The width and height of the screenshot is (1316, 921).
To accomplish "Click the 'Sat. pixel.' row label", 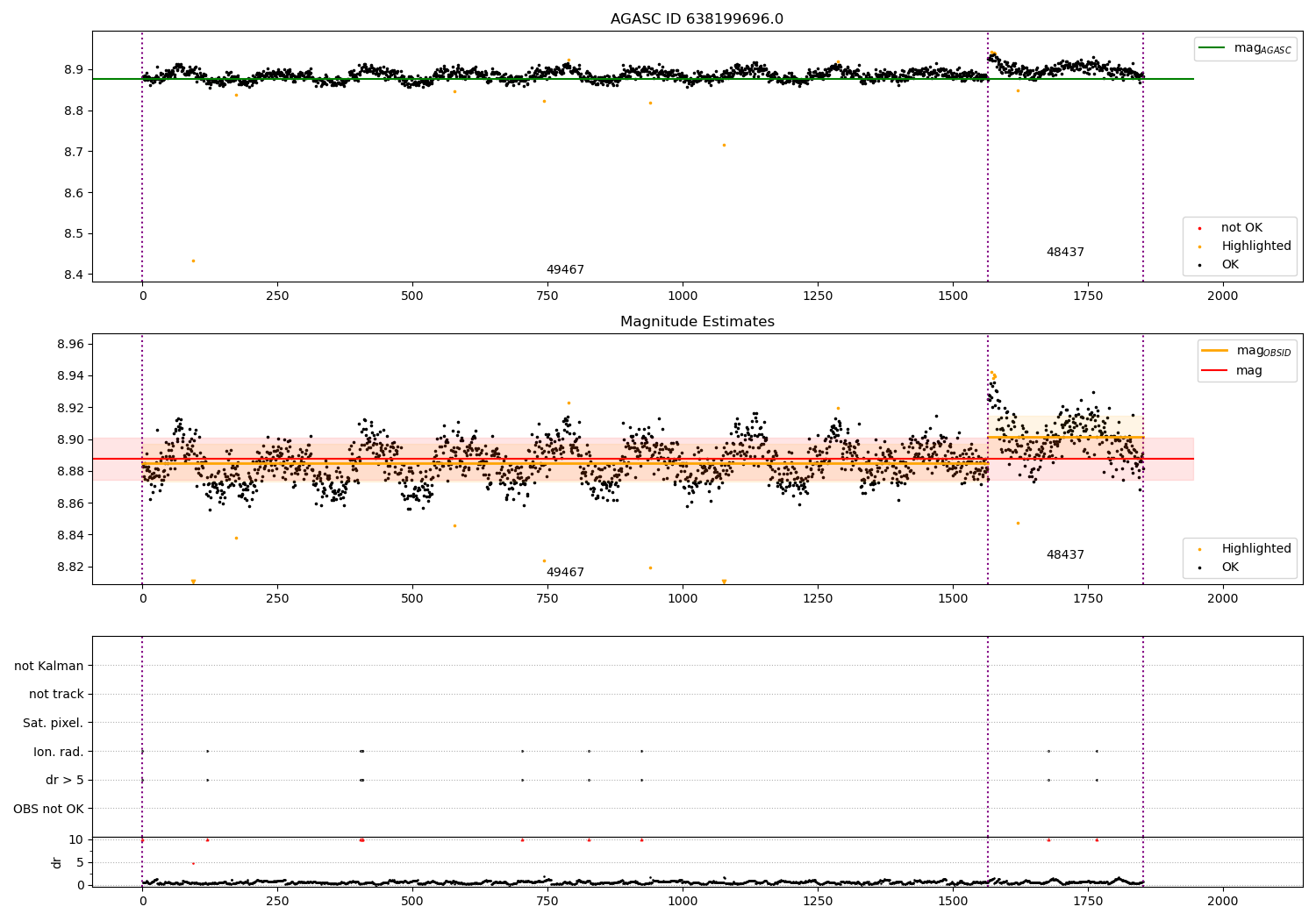I will point(54,724).
